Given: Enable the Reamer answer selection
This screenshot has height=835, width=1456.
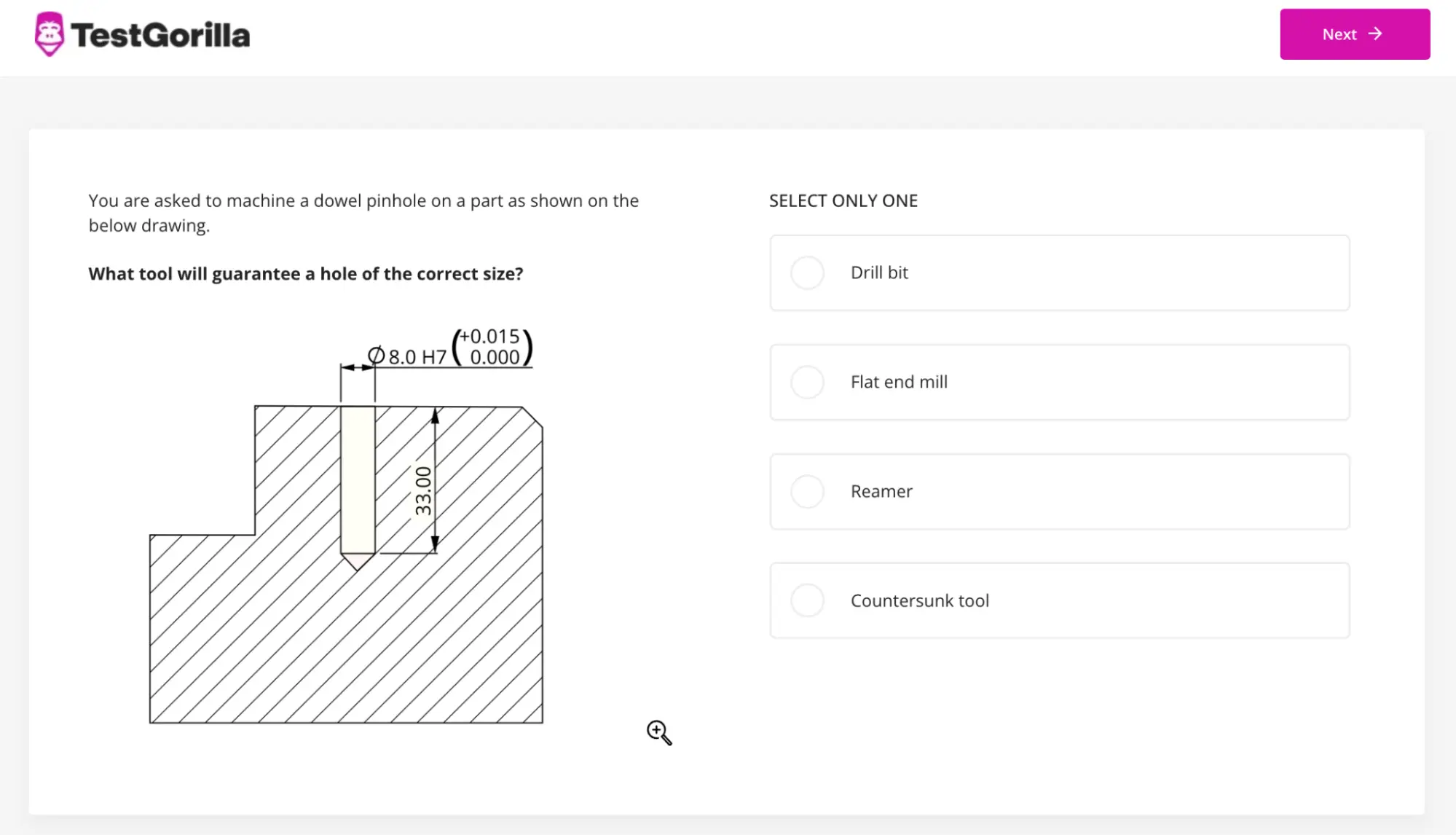Looking at the screenshot, I should point(808,491).
